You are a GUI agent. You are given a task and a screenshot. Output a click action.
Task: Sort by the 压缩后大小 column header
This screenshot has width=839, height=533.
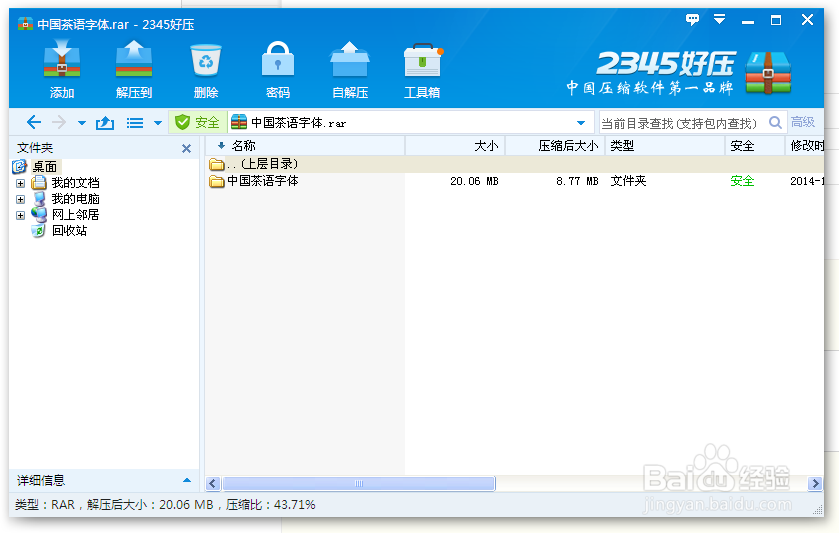click(555, 146)
